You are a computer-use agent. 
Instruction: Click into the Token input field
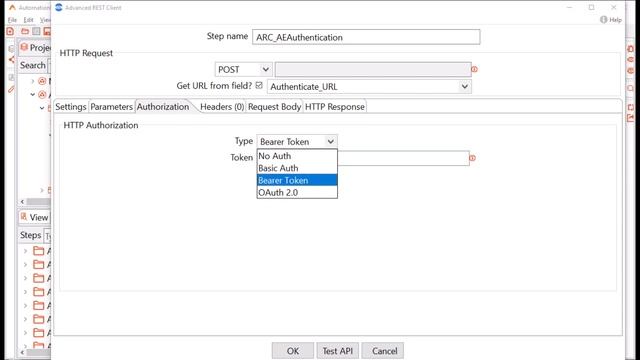(x=403, y=158)
